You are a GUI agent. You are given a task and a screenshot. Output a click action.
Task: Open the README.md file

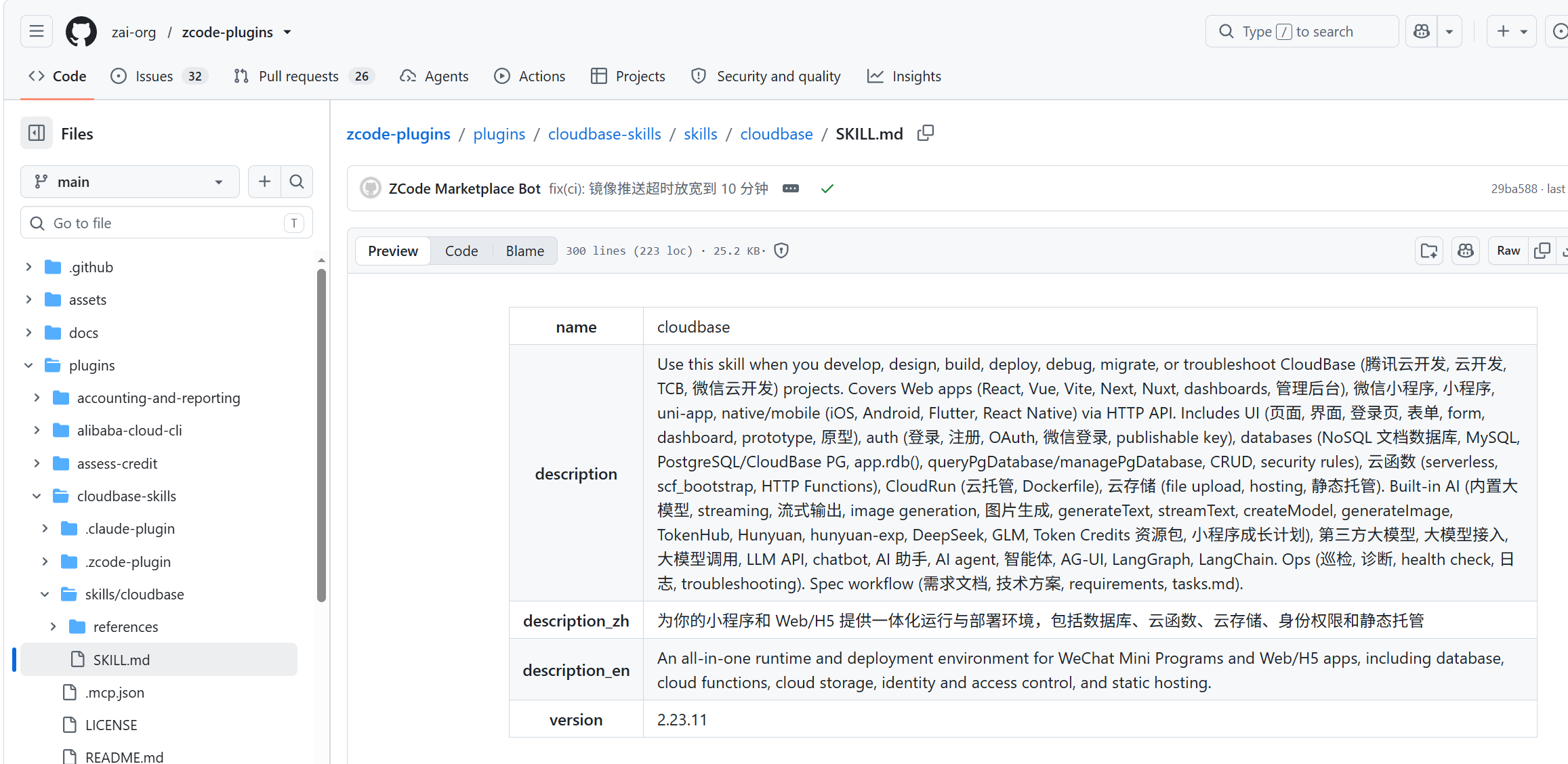coord(124,757)
